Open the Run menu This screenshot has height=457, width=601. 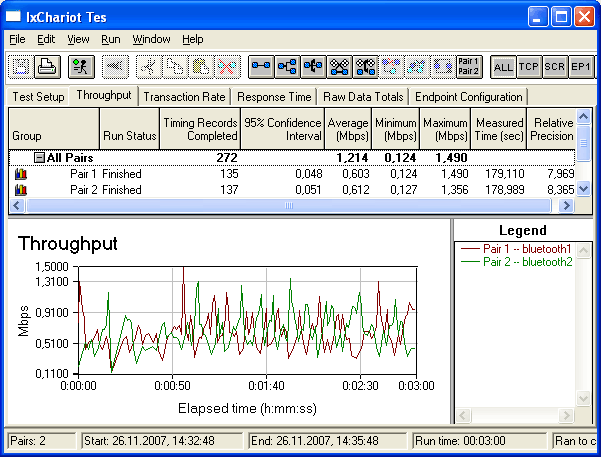pyautogui.click(x=110, y=39)
